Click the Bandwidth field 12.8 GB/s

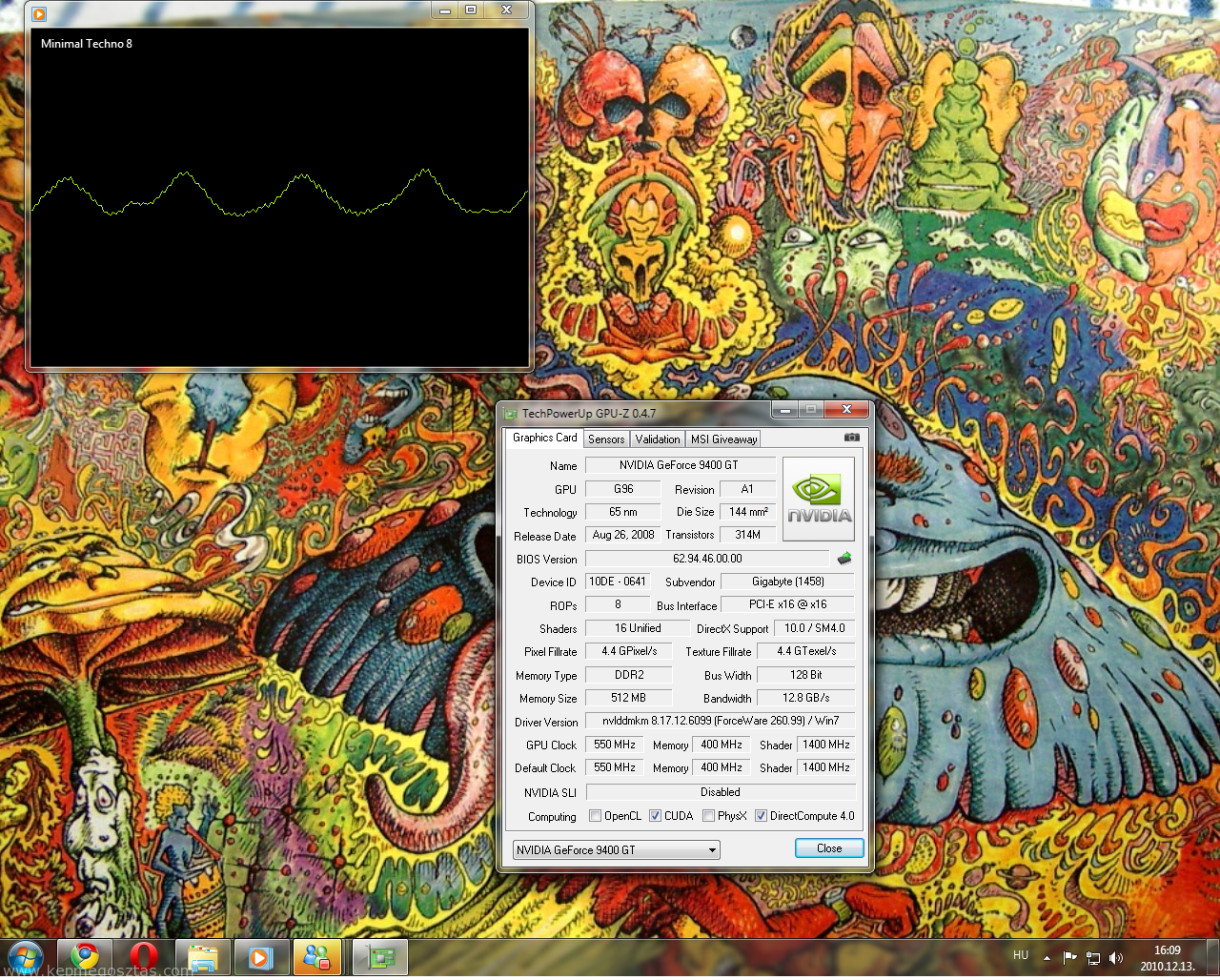[x=806, y=698]
